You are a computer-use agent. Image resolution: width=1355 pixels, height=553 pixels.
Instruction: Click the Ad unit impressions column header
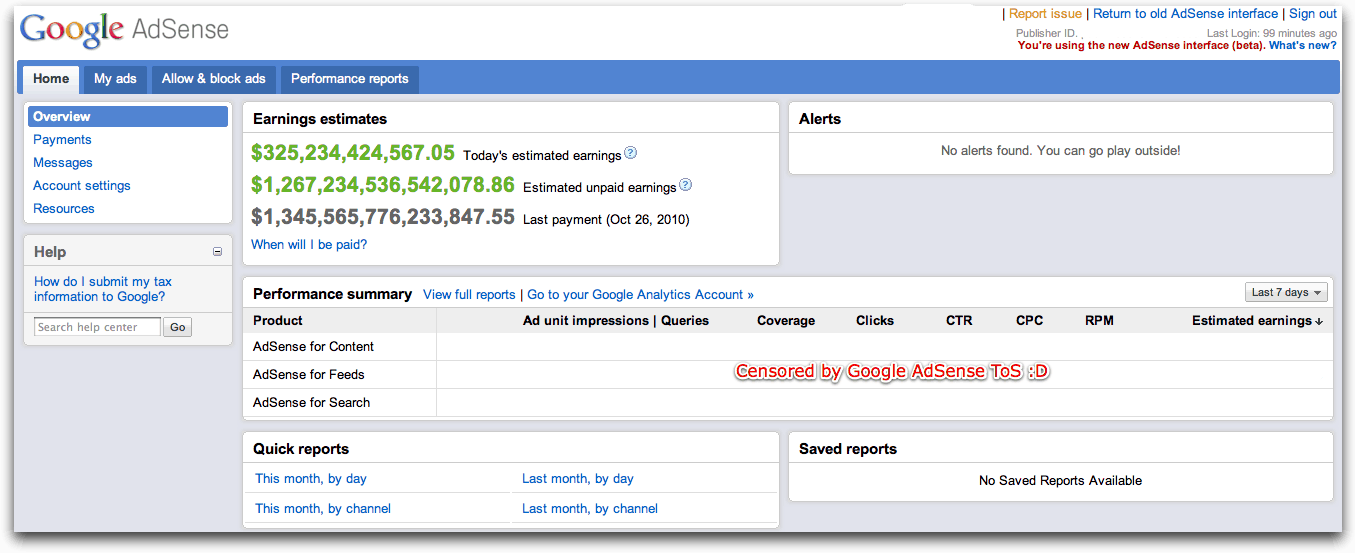(586, 321)
